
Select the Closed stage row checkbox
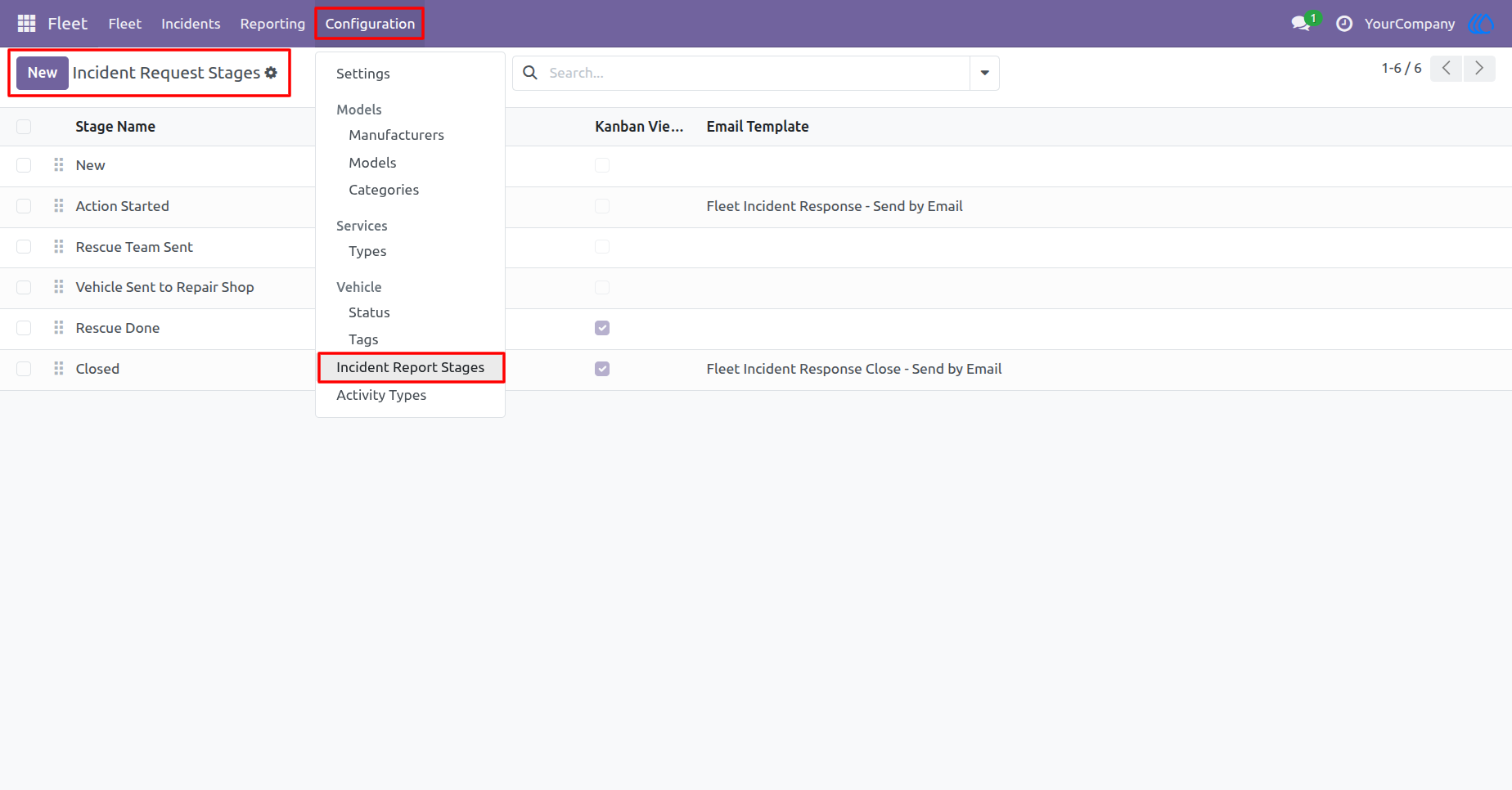[24, 369]
